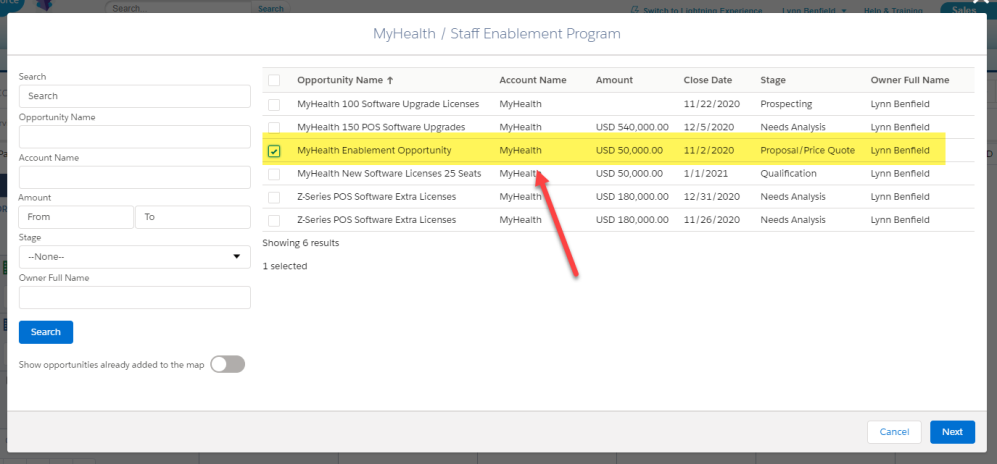Click 'Needs Analysis' in 12/5/2020 row

click(x=793, y=127)
